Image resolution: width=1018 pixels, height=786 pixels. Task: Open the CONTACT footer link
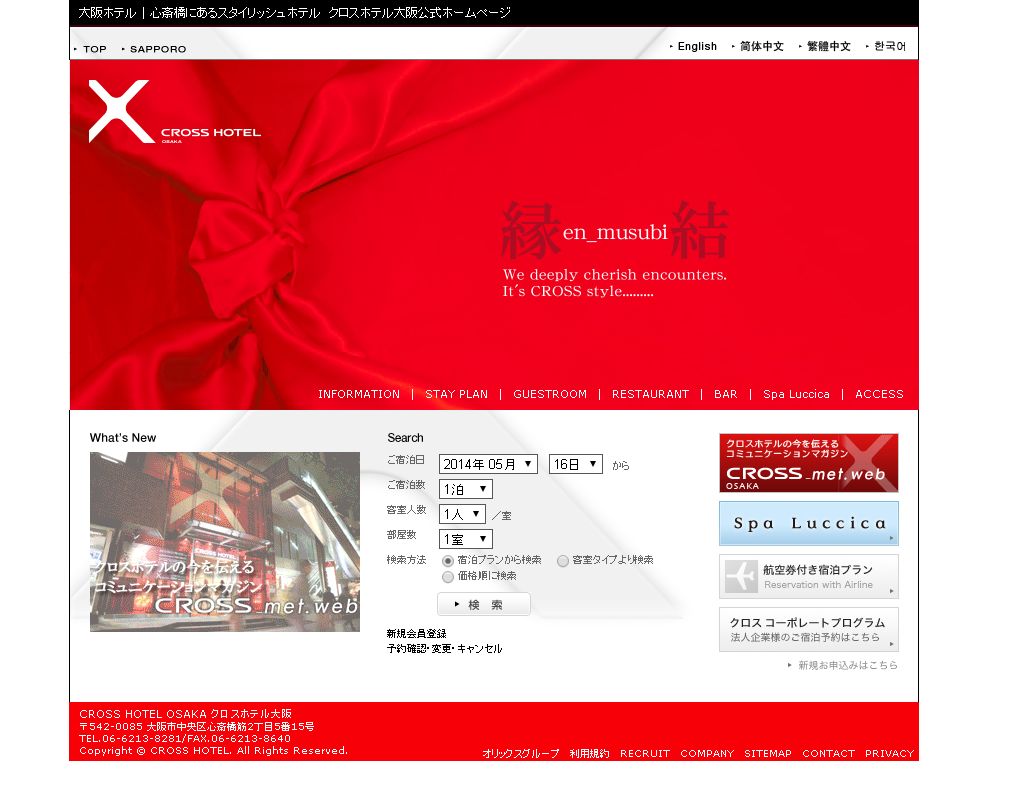click(x=828, y=754)
